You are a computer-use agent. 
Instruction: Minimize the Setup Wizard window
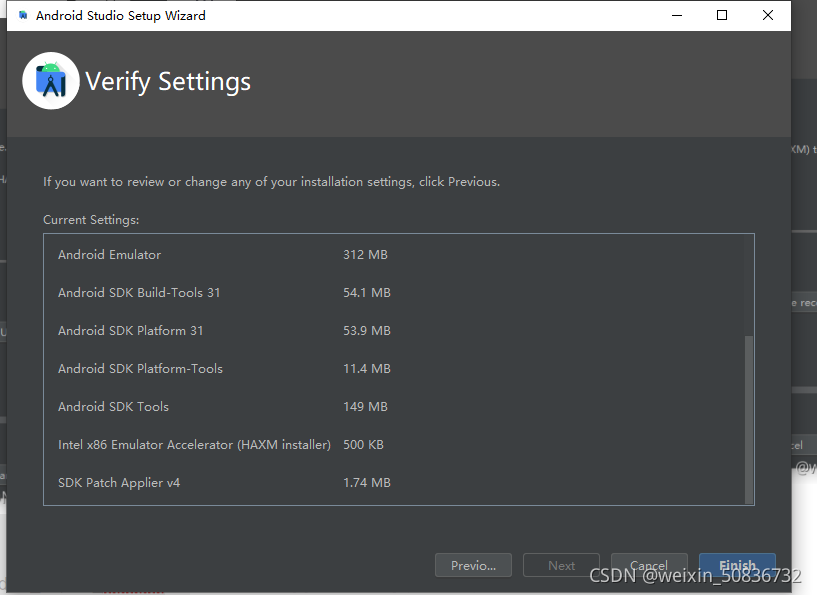click(677, 16)
